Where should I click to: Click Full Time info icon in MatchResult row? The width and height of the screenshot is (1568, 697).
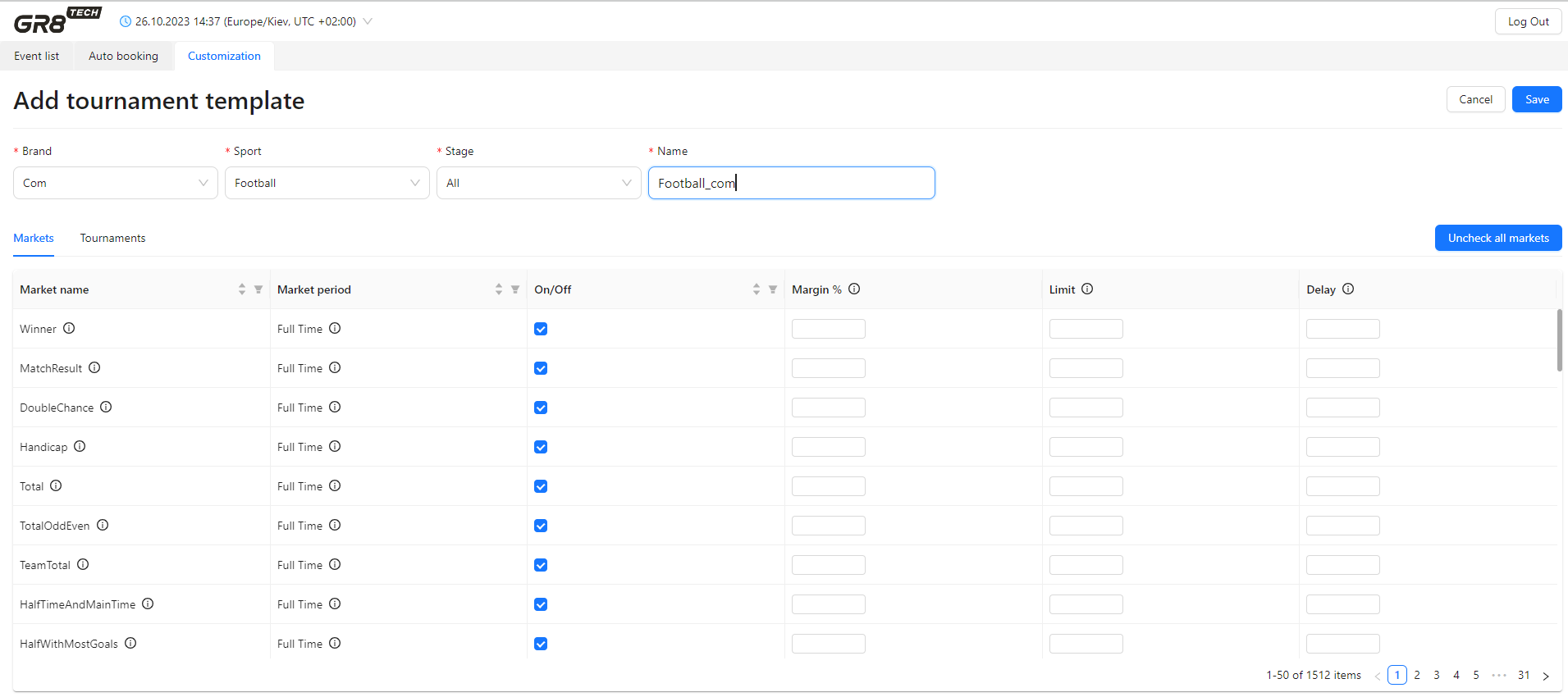coord(335,367)
